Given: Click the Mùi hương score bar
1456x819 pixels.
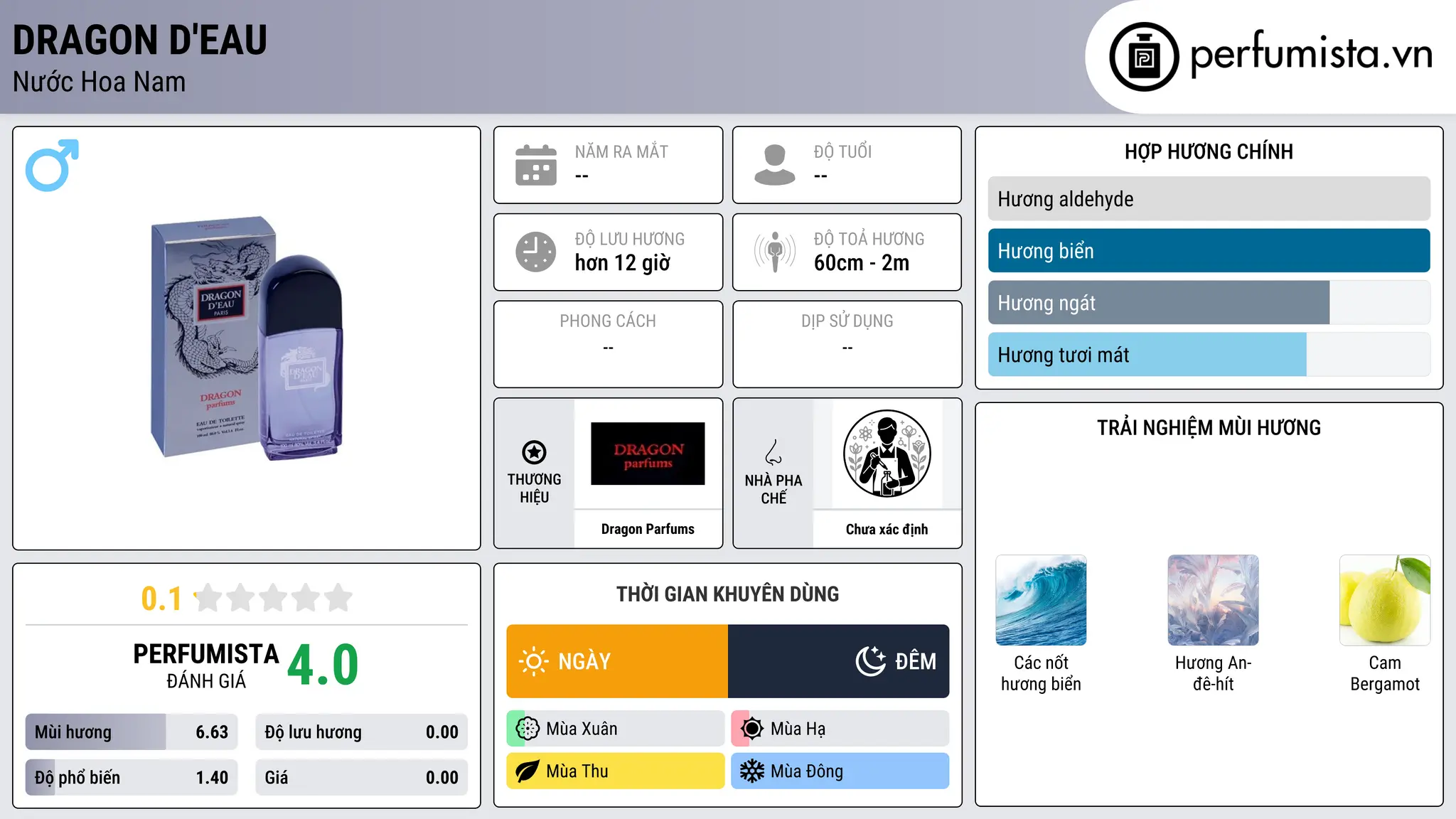Looking at the screenshot, I should tap(132, 732).
